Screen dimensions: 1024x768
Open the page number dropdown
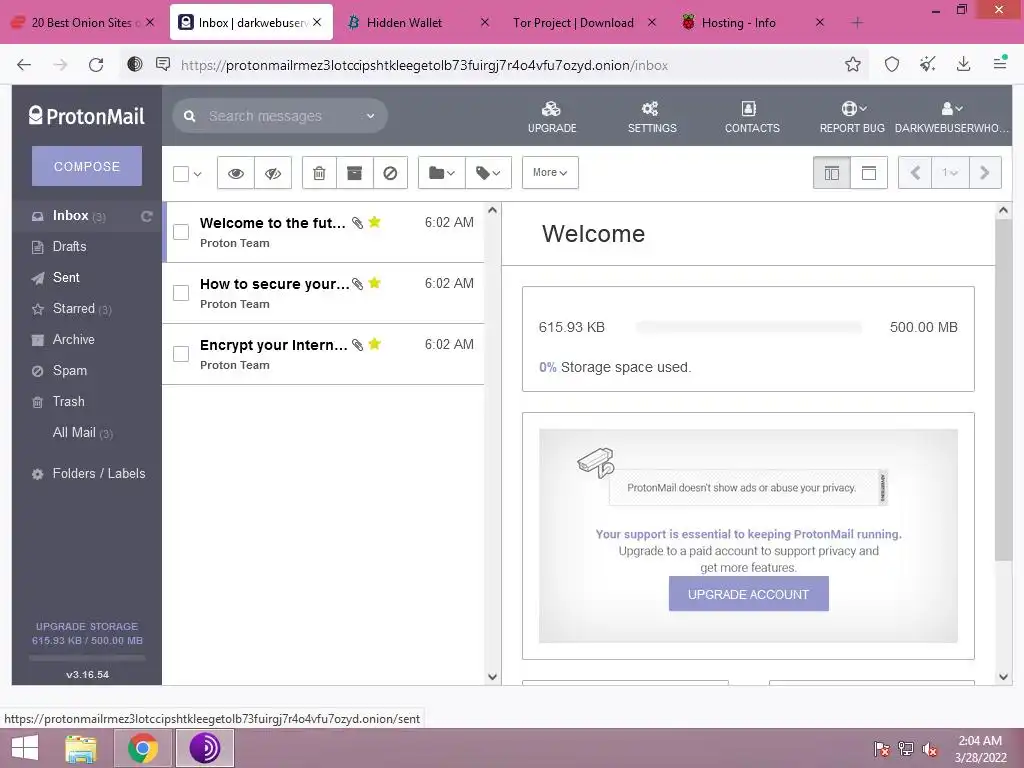pyautogui.click(x=950, y=173)
